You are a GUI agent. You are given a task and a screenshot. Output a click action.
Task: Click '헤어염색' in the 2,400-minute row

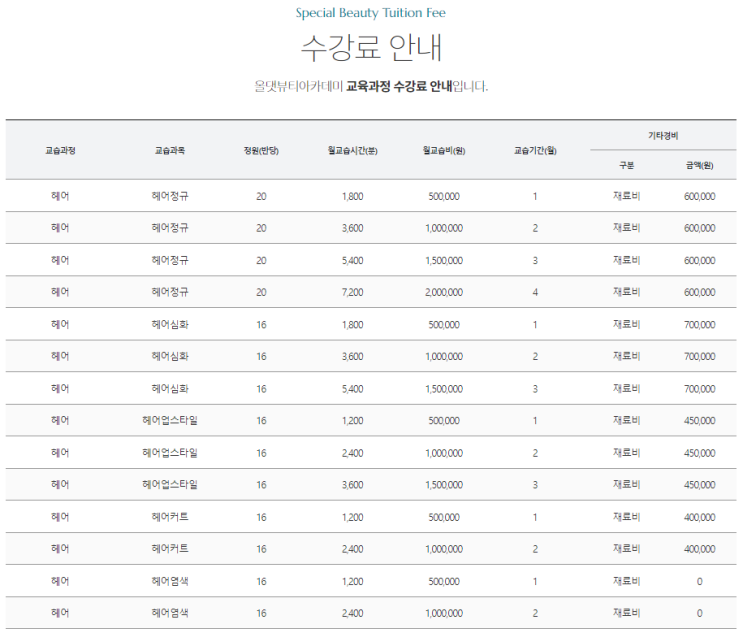170,613
